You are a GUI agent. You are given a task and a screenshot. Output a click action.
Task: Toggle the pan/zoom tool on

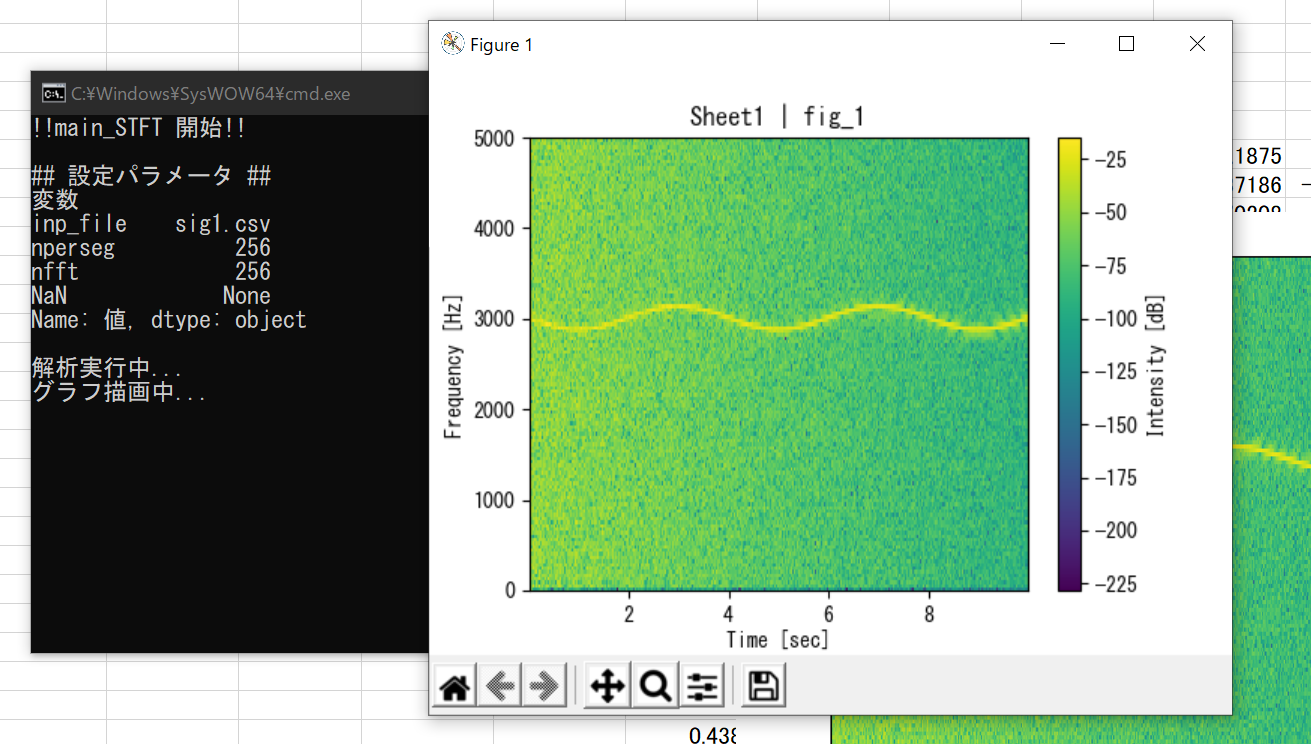(x=607, y=685)
